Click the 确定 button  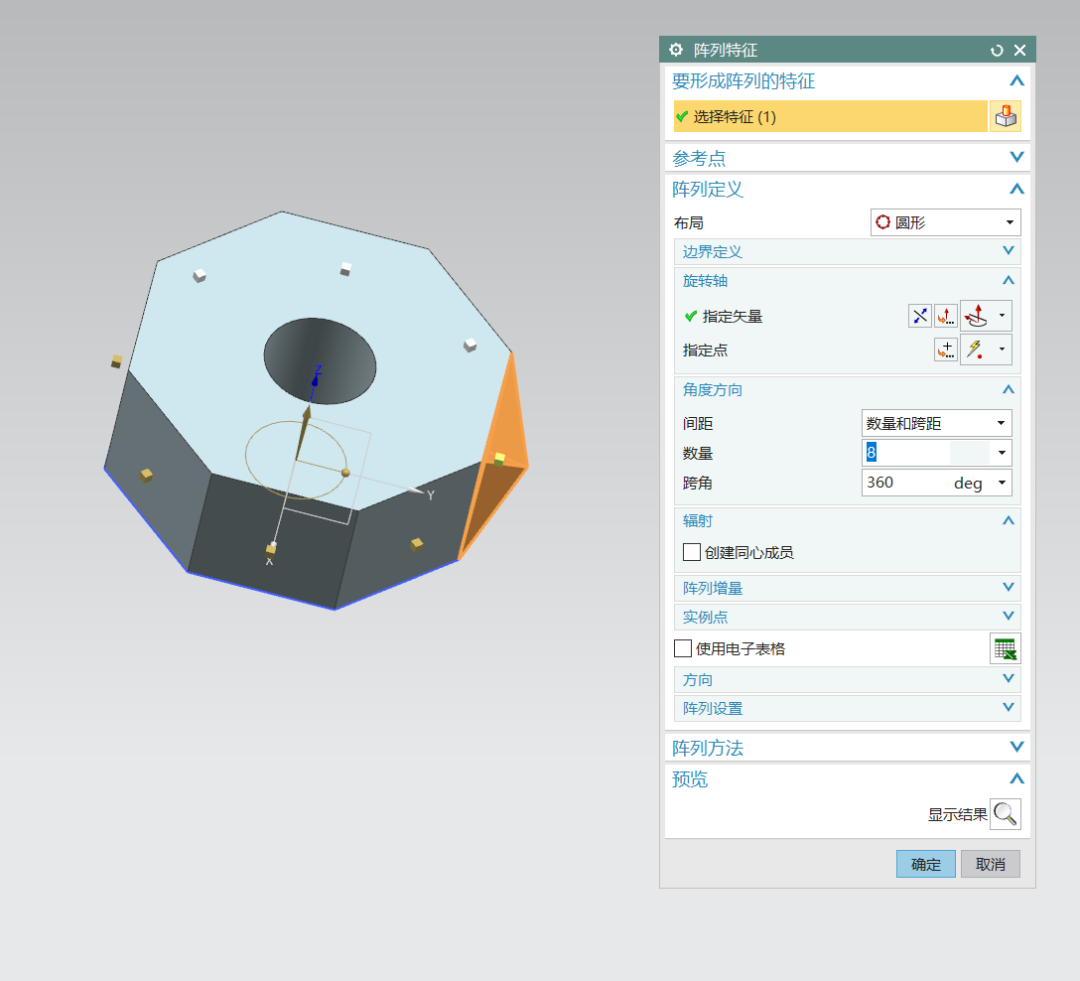925,864
